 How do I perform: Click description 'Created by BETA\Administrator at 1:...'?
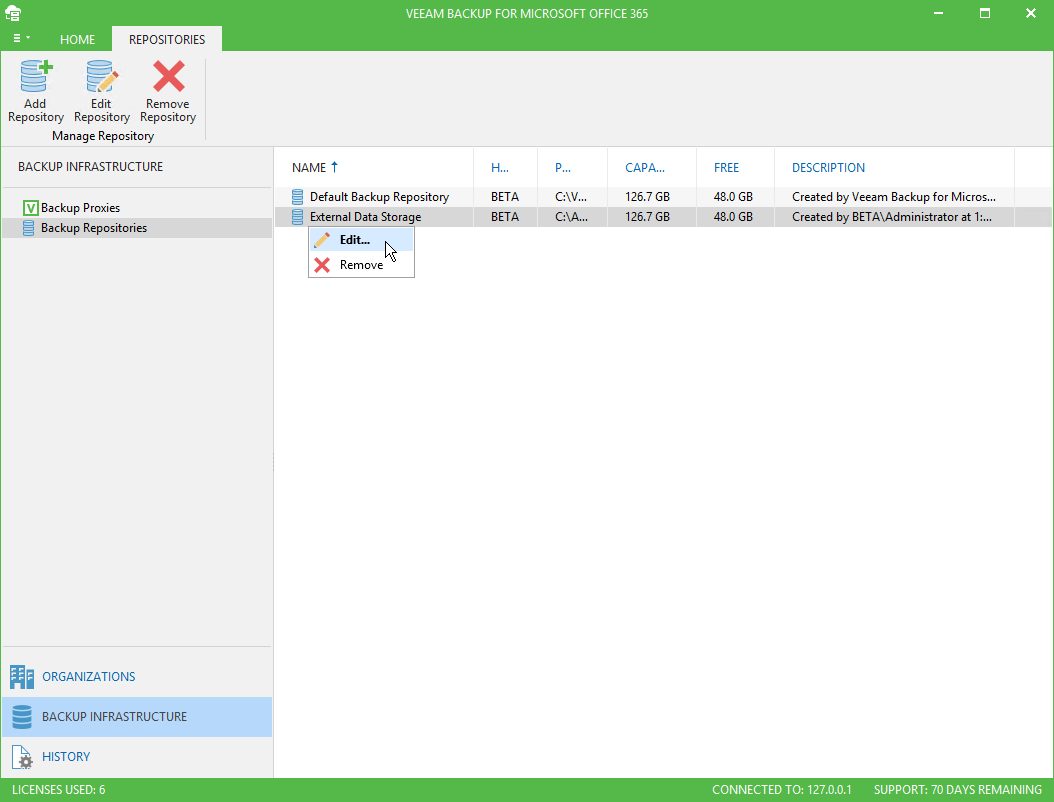891,217
